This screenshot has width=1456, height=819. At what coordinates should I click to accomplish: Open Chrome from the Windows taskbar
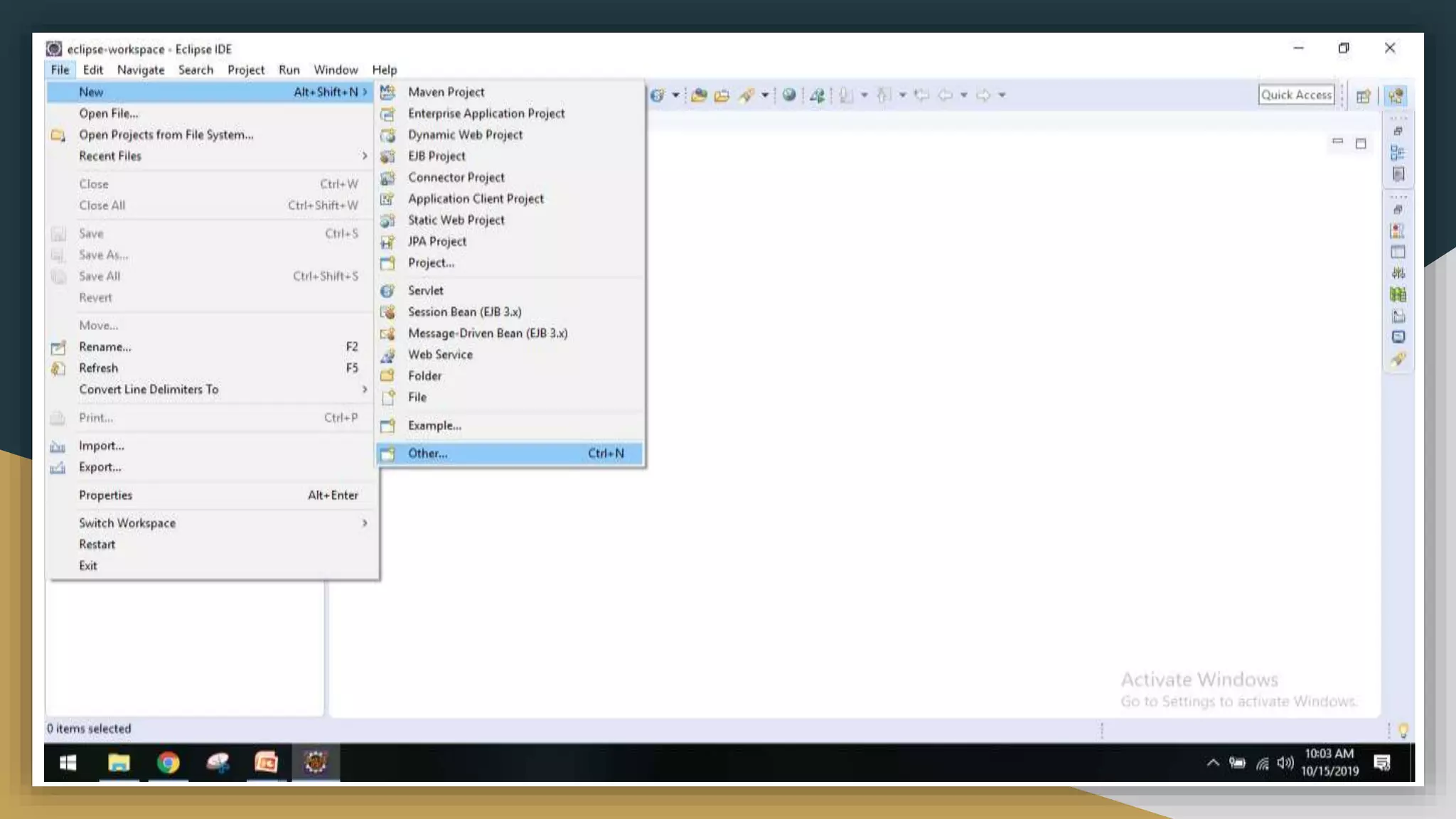[168, 763]
